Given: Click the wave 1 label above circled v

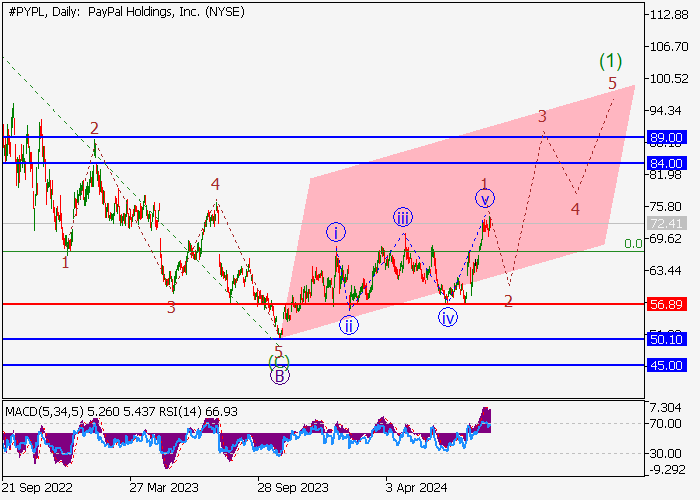Looking at the screenshot, I should (x=485, y=183).
